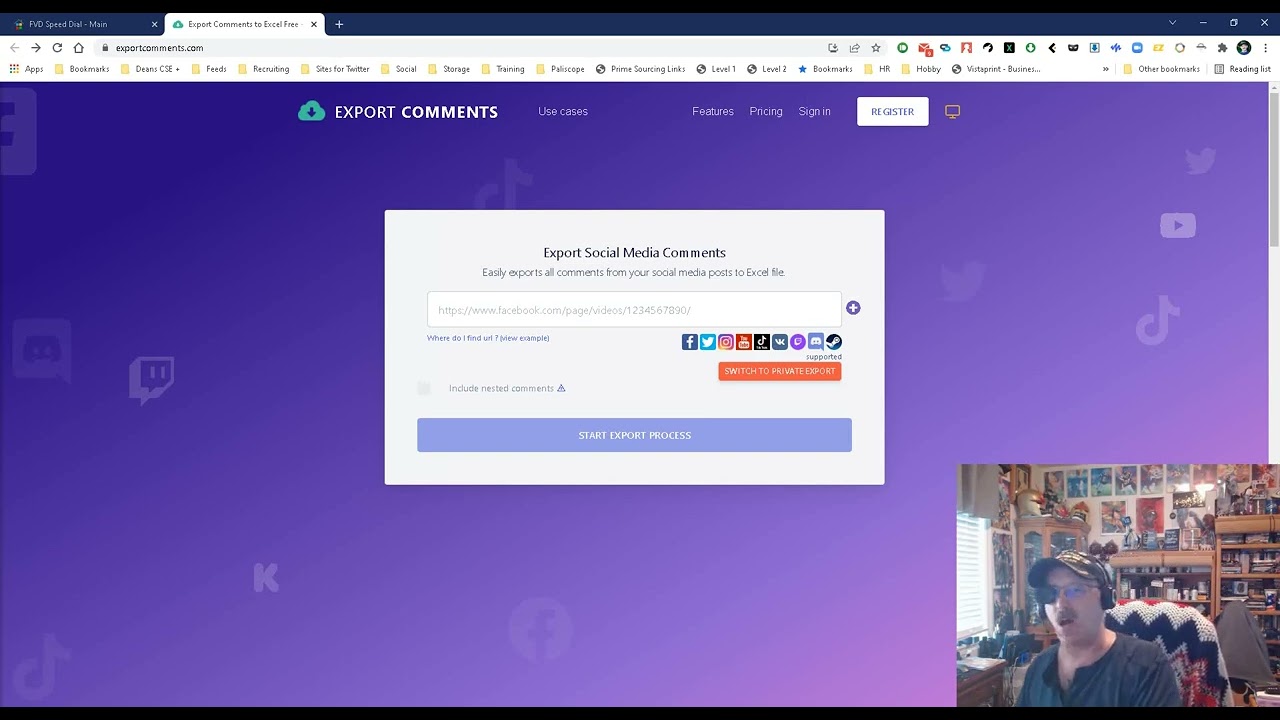Viewport: 1280px width, 720px height.
Task: Click the Twitter supported platform icon
Action: (708, 342)
